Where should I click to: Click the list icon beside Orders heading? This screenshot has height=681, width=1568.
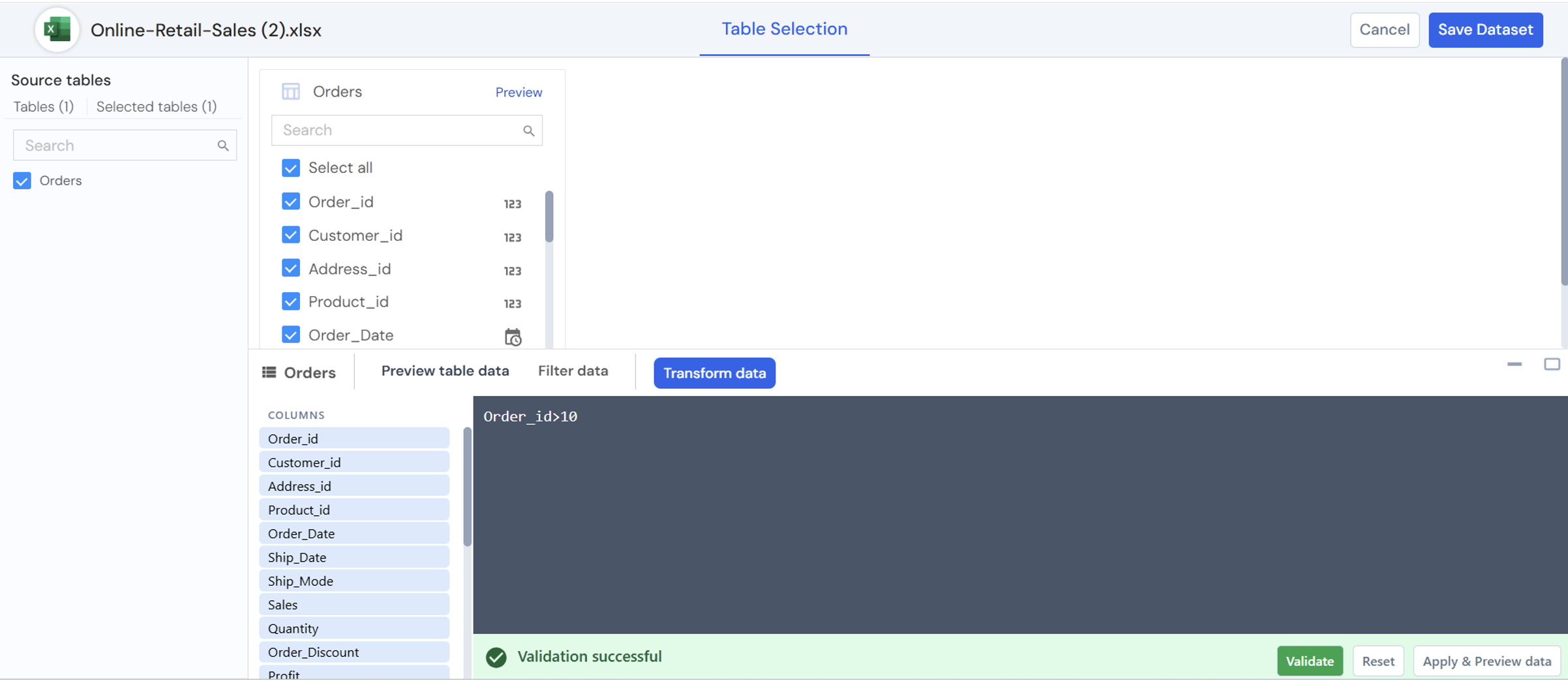pyautogui.click(x=269, y=372)
